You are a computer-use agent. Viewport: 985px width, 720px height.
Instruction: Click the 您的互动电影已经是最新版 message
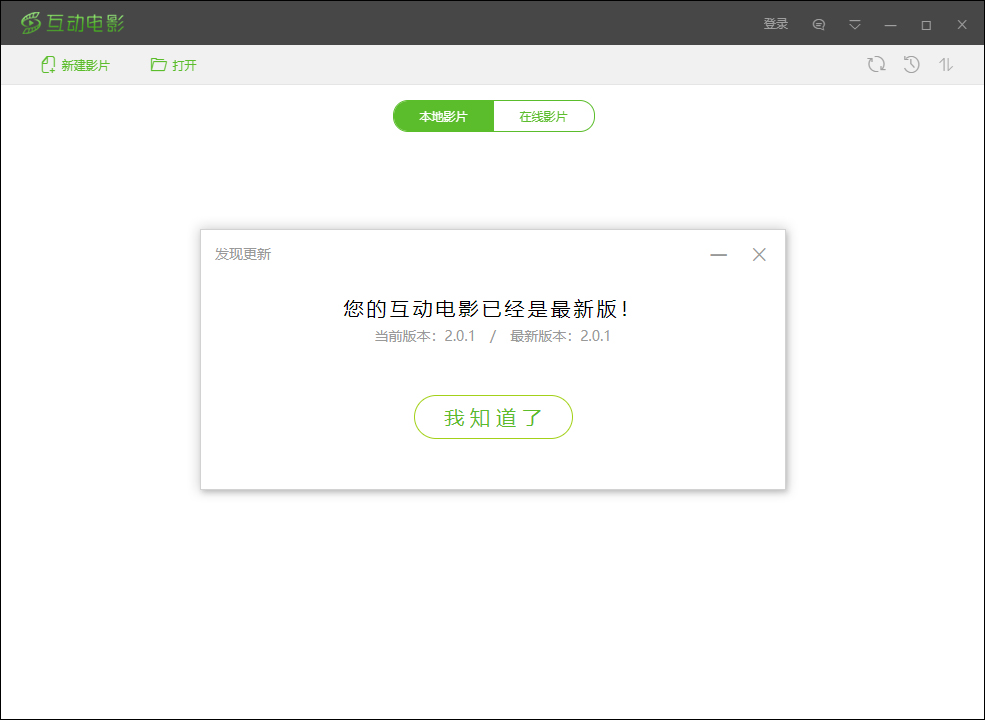(x=486, y=309)
